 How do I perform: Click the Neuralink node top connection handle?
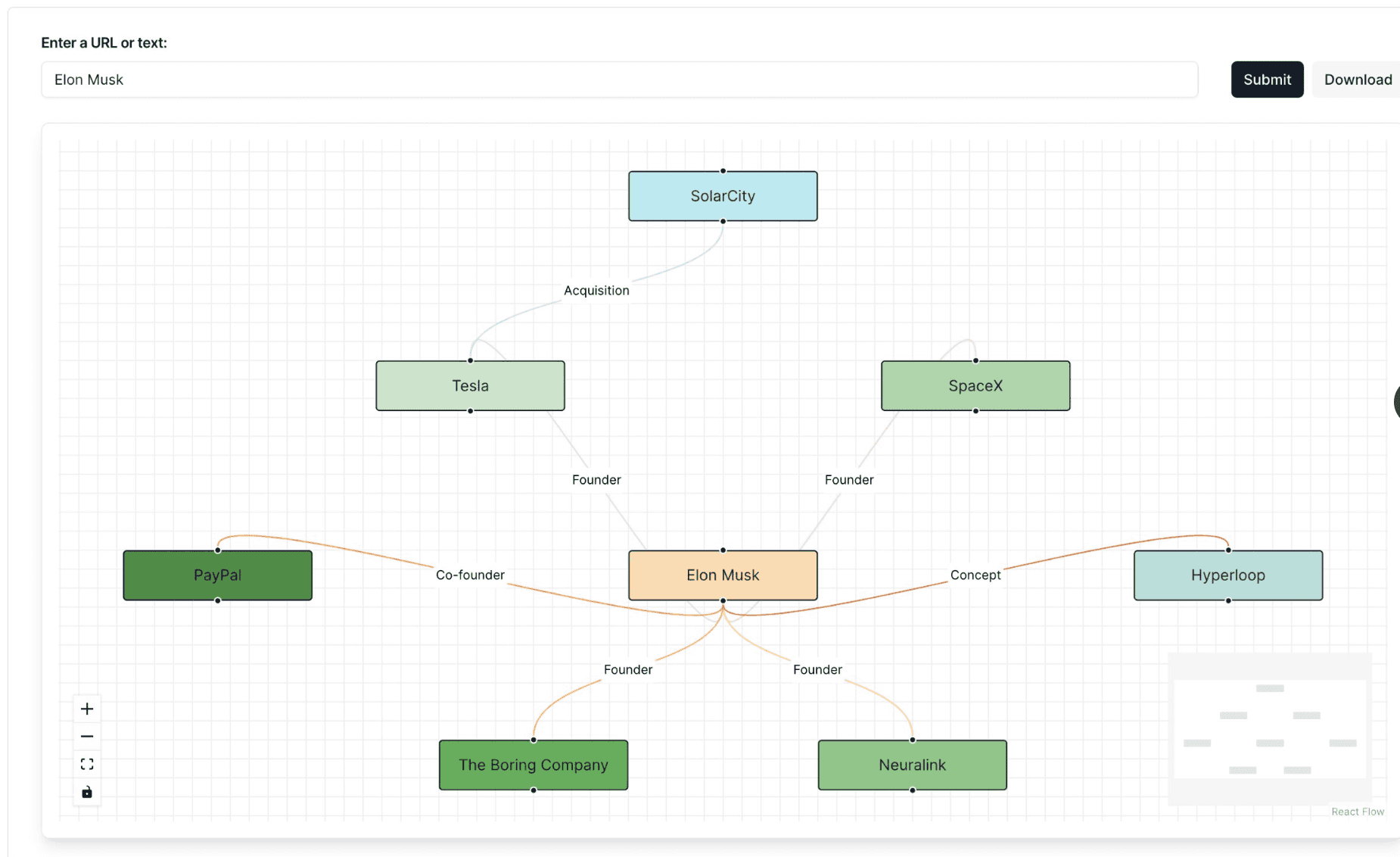pyautogui.click(x=913, y=740)
